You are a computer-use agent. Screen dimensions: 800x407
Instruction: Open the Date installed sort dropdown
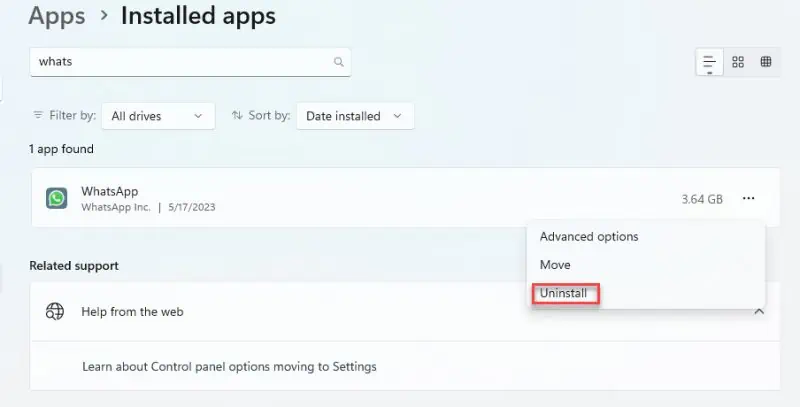[355, 116]
